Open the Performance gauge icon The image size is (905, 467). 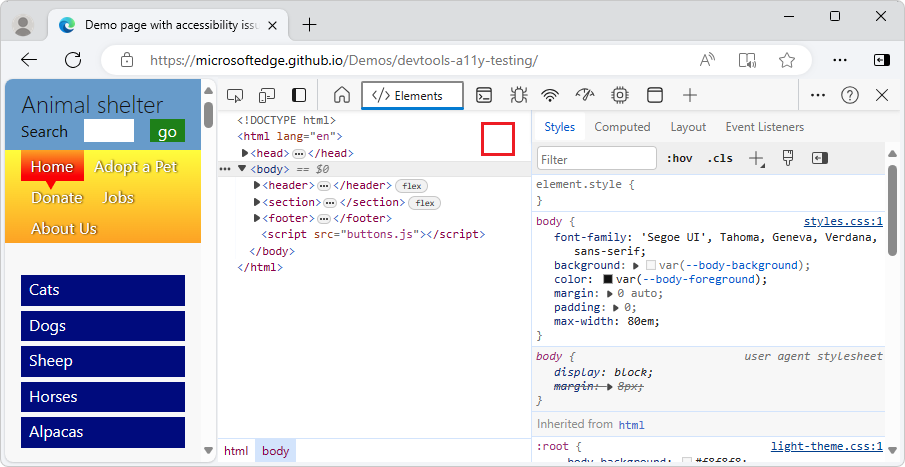pos(585,95)
